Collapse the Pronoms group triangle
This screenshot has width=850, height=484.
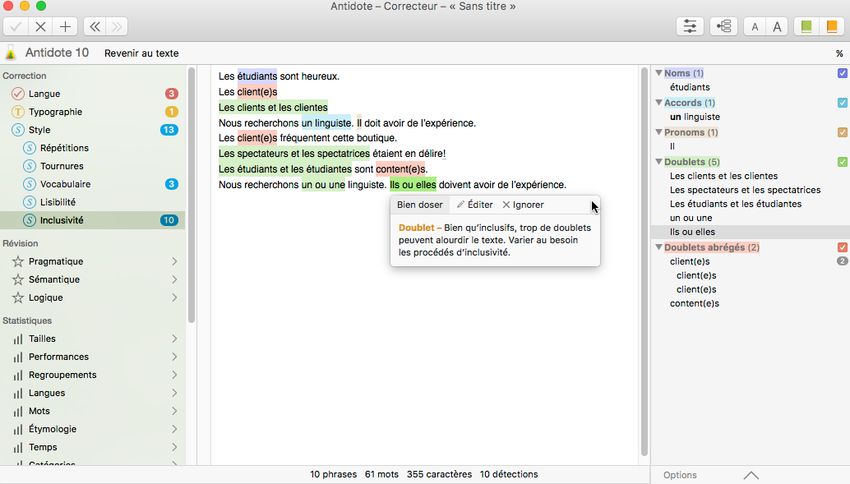(x=659, y=132)
